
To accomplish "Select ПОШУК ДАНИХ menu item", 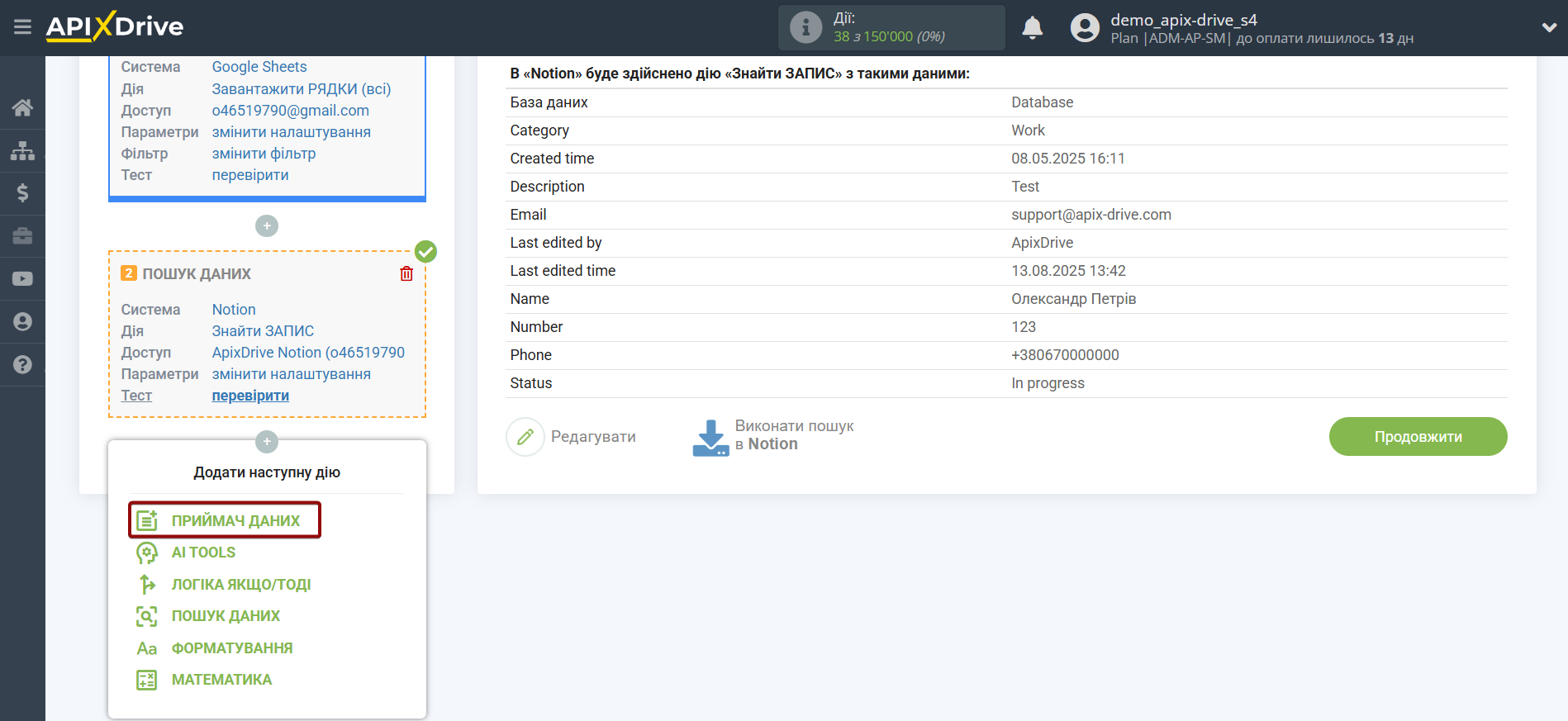I will click(226, 616).
